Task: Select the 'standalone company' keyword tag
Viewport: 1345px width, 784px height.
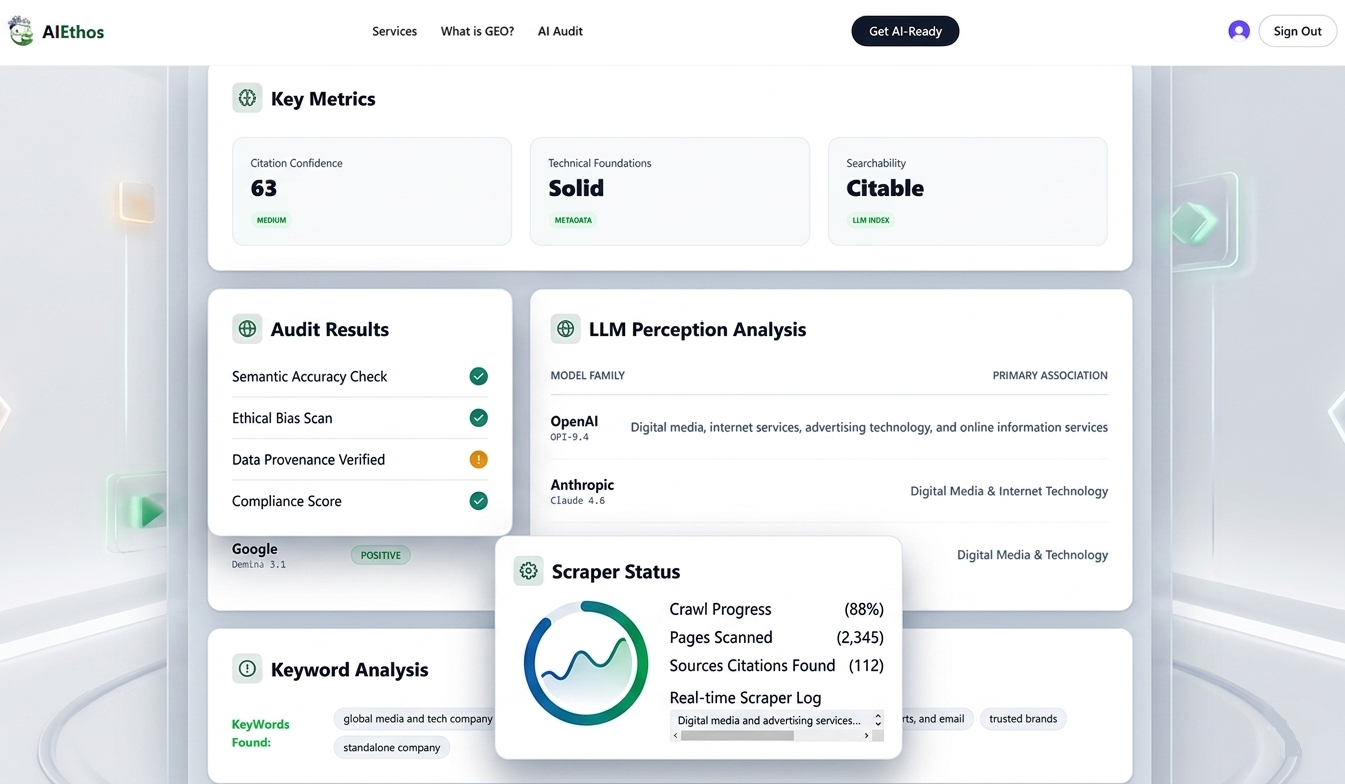Action: pyautogui.click(x=392, y=747)
